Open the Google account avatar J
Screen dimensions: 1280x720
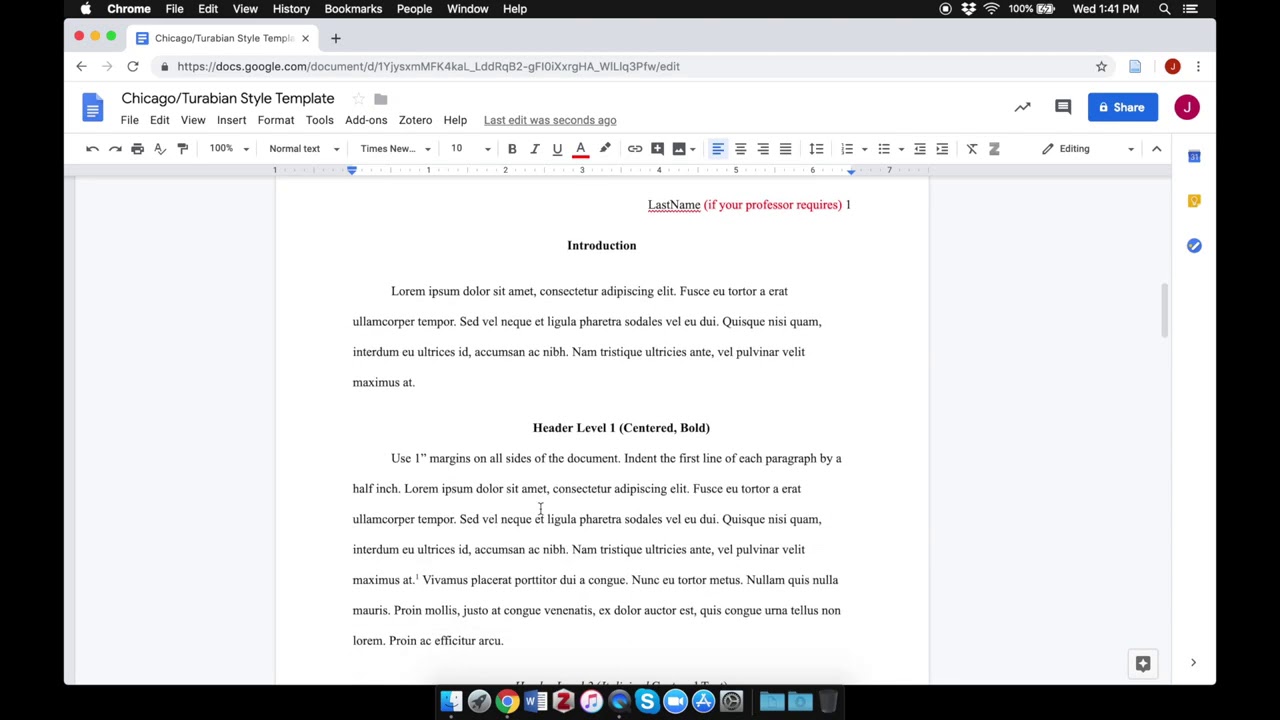(1187, 107)
